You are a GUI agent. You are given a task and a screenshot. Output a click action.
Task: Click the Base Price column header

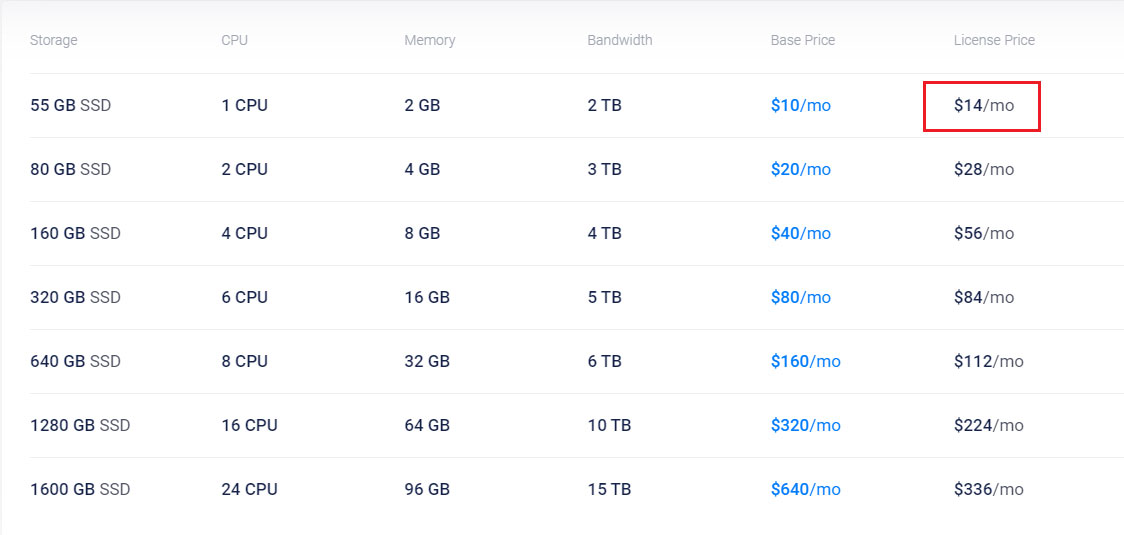point(803,40)
